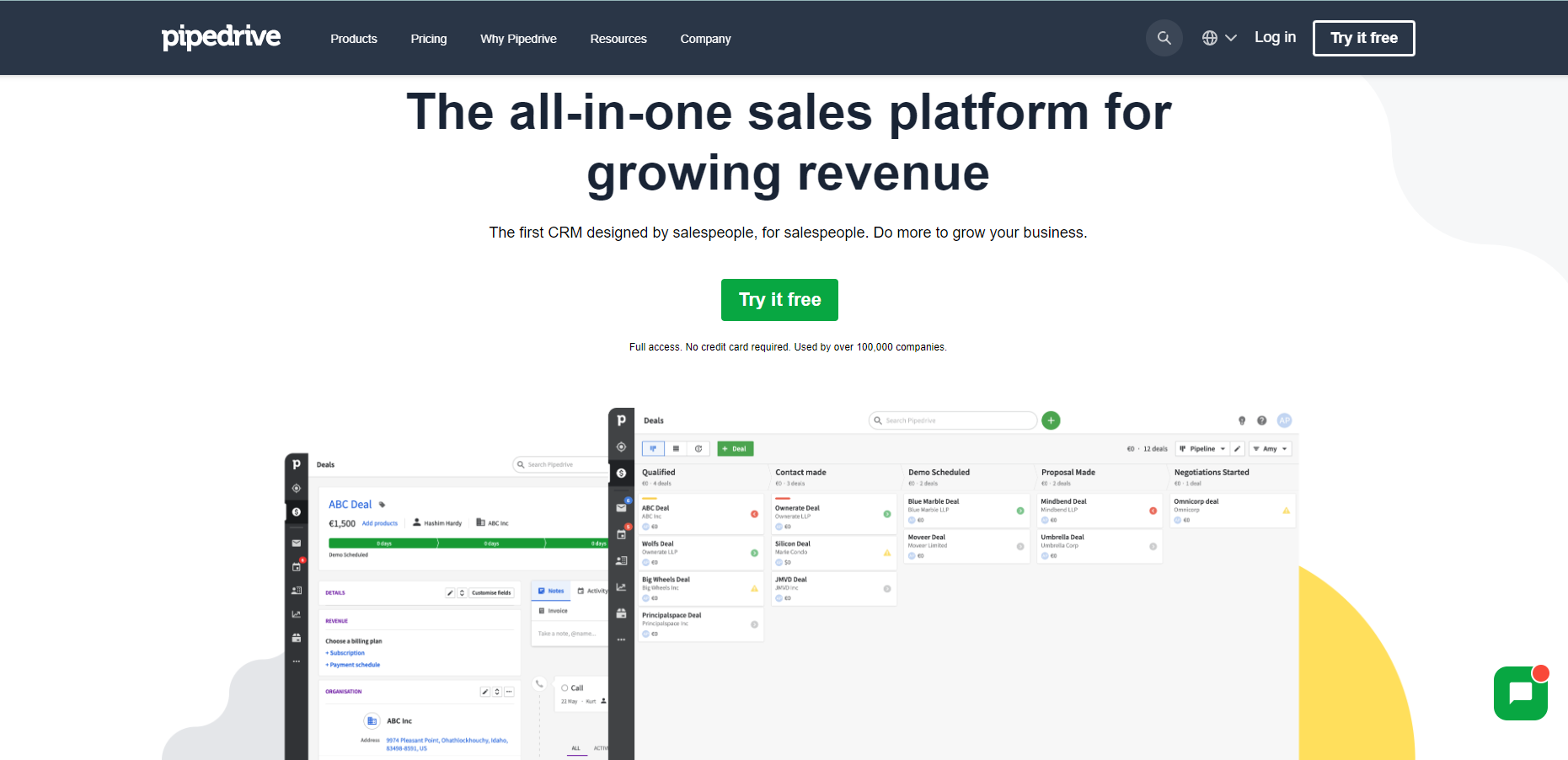Click the ABC Deal title in deal detail

pos(350,505)
